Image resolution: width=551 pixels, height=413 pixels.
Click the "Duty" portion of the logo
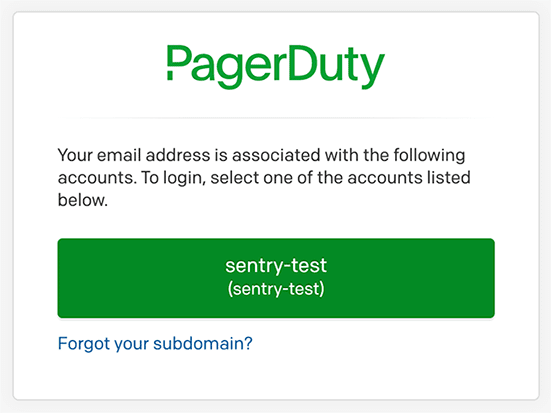pos(337,67)
